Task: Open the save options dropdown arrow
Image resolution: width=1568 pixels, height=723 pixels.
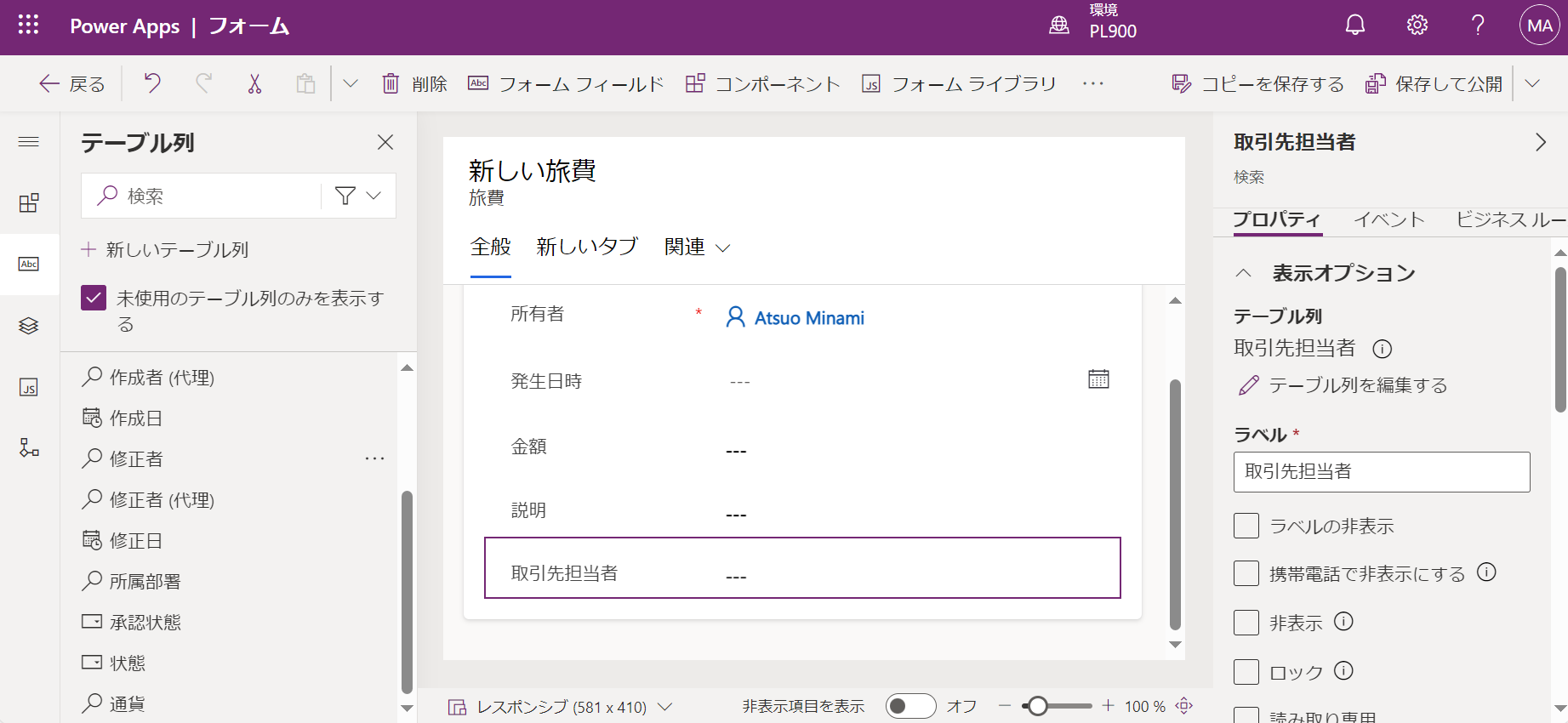Action: click(x=1532, y=83)
